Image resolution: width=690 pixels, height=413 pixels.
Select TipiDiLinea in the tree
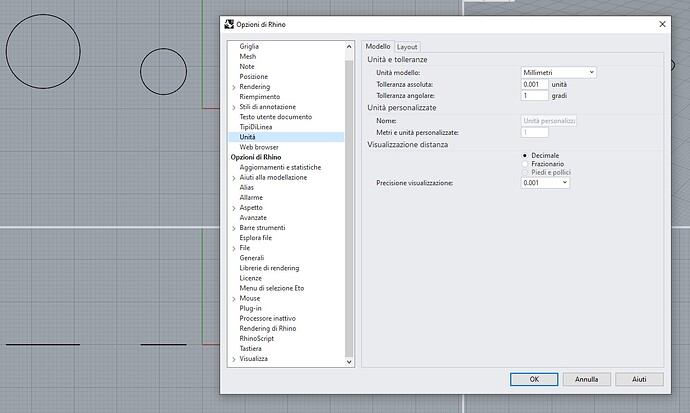coord(256,127)
